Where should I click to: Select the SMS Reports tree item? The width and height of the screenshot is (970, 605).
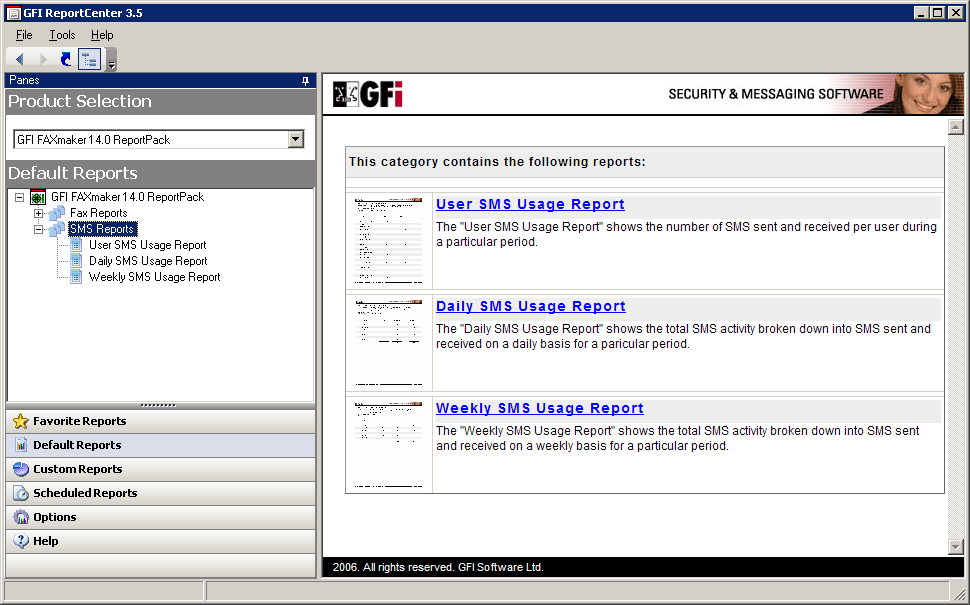[103, 229]
